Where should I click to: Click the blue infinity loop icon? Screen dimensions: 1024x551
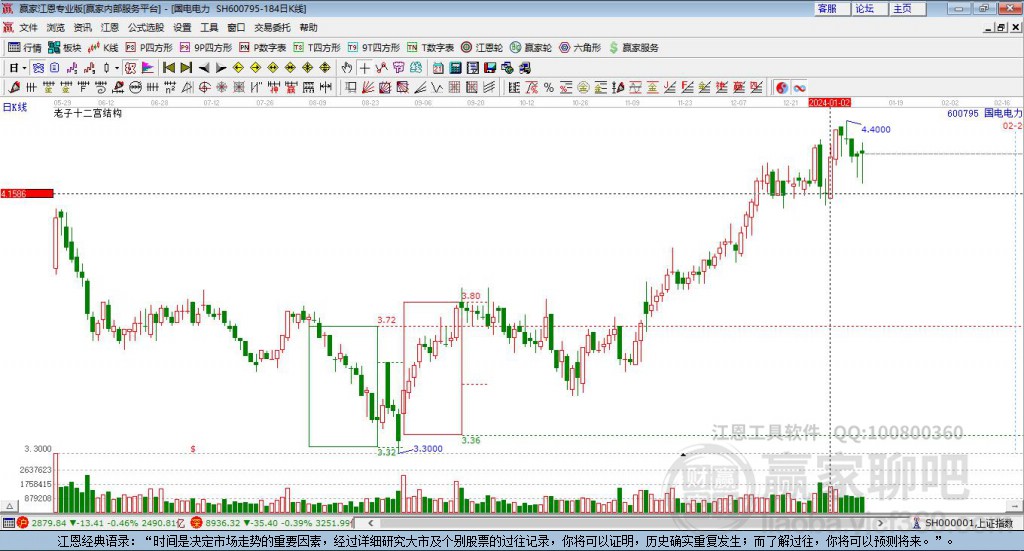[x=799, y=87]
